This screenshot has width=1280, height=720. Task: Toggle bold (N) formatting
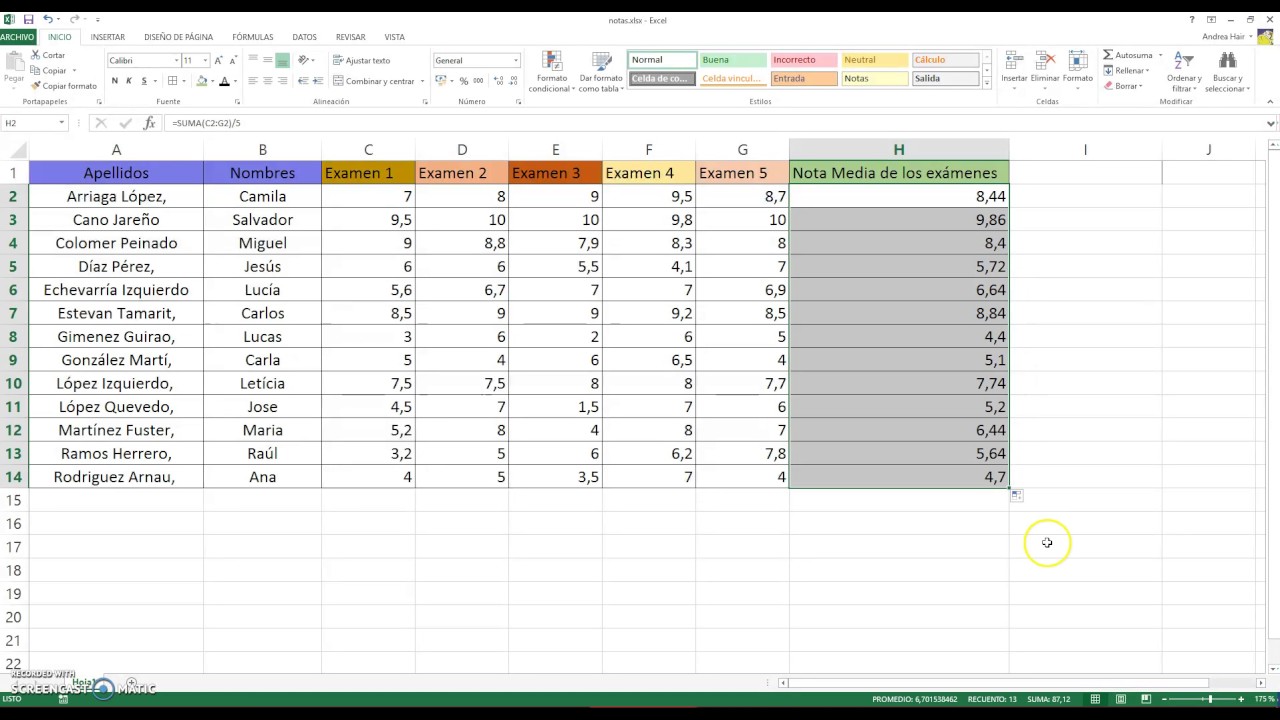(x=115, y=81)
